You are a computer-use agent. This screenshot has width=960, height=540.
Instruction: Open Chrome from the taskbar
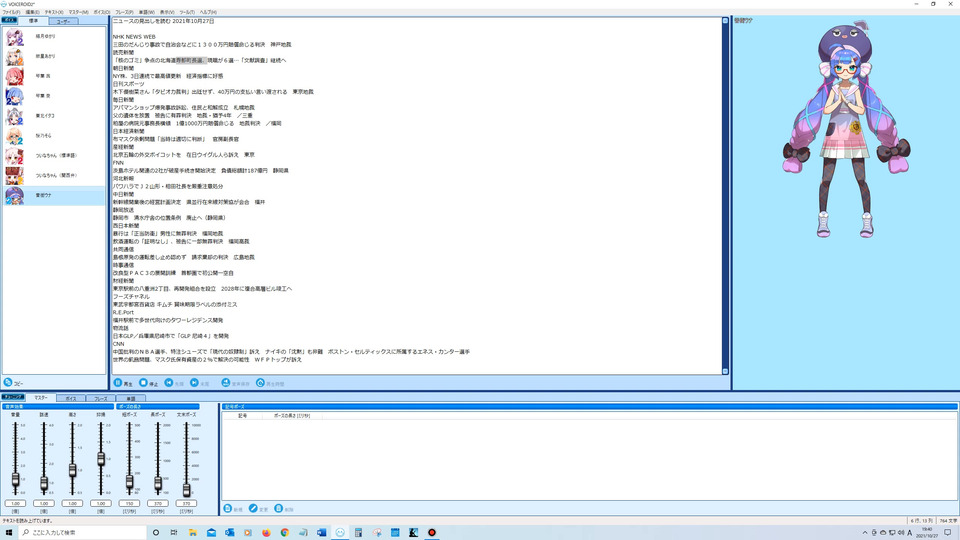point(285,533)
